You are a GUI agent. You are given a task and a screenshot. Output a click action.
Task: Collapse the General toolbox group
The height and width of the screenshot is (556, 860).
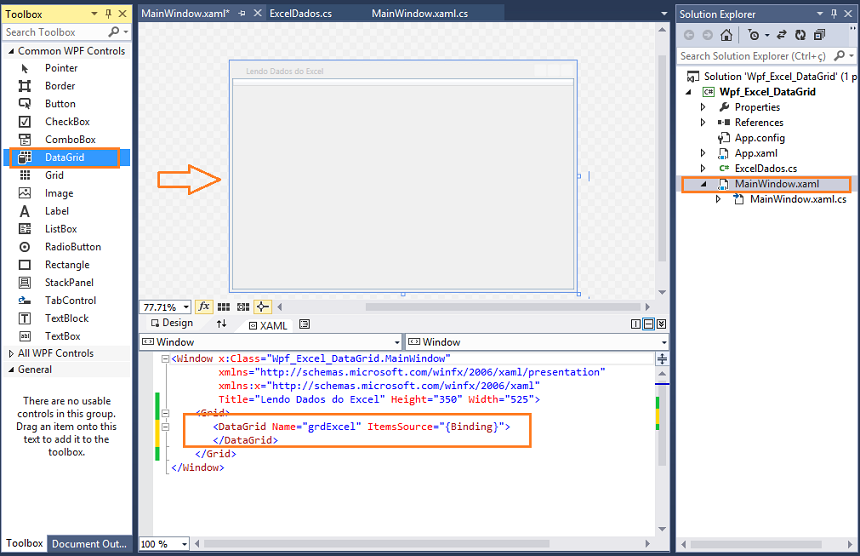(11, 370)
